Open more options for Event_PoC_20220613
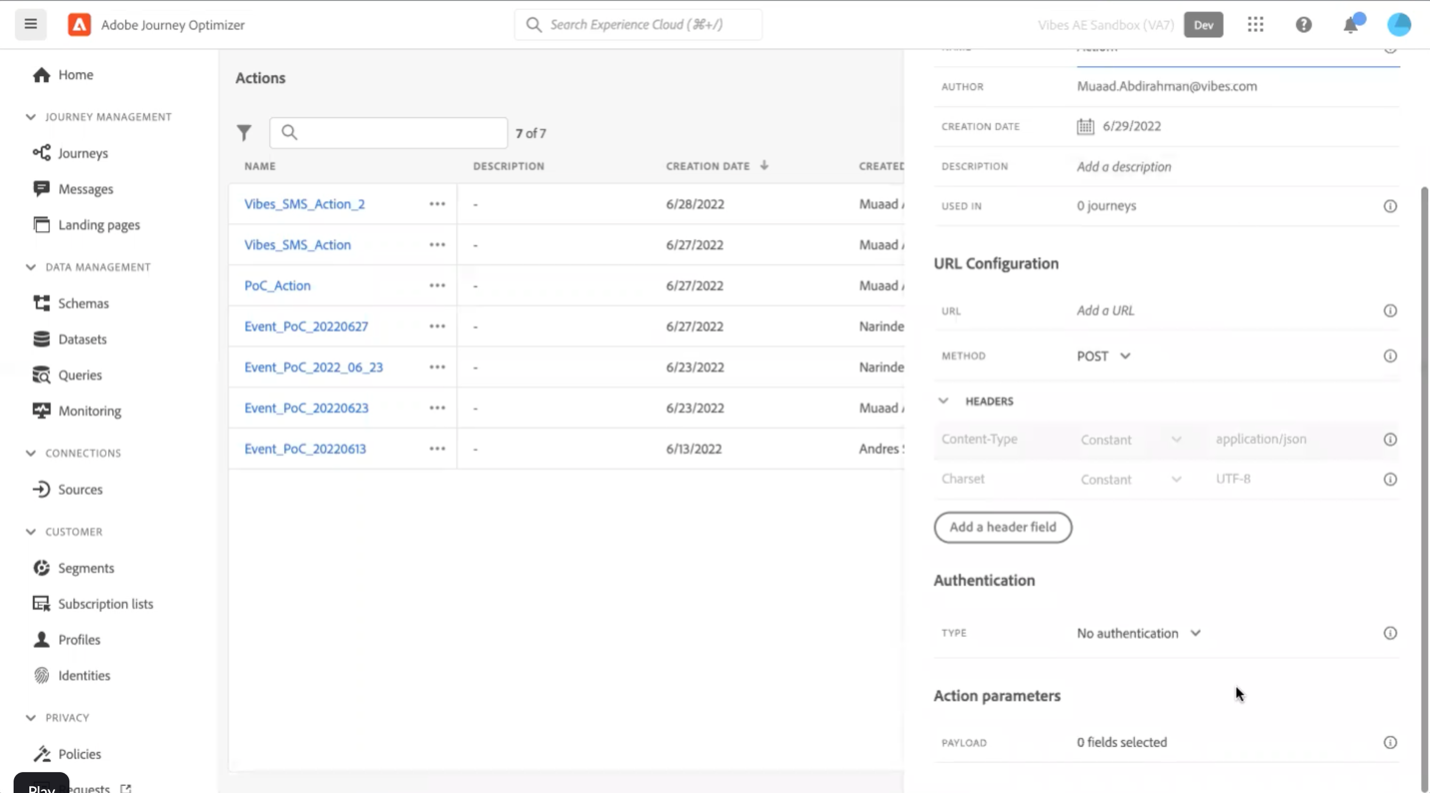Image resolution: width=1430 pixels, height=797 pixels. coord(437,449)
